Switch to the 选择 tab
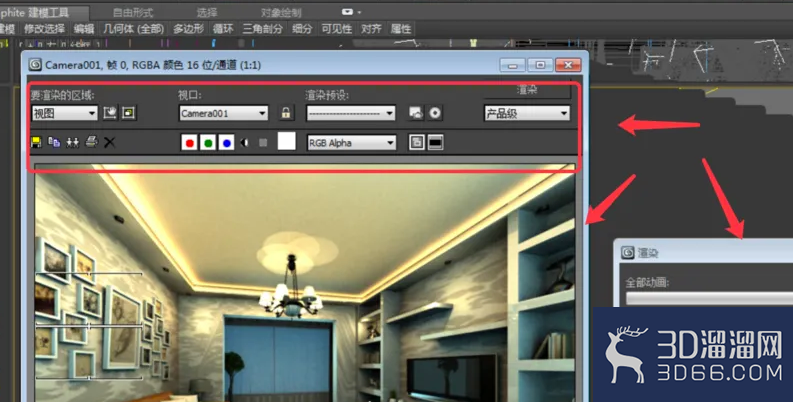Viewport: 793px width, 402px height. 206,13
